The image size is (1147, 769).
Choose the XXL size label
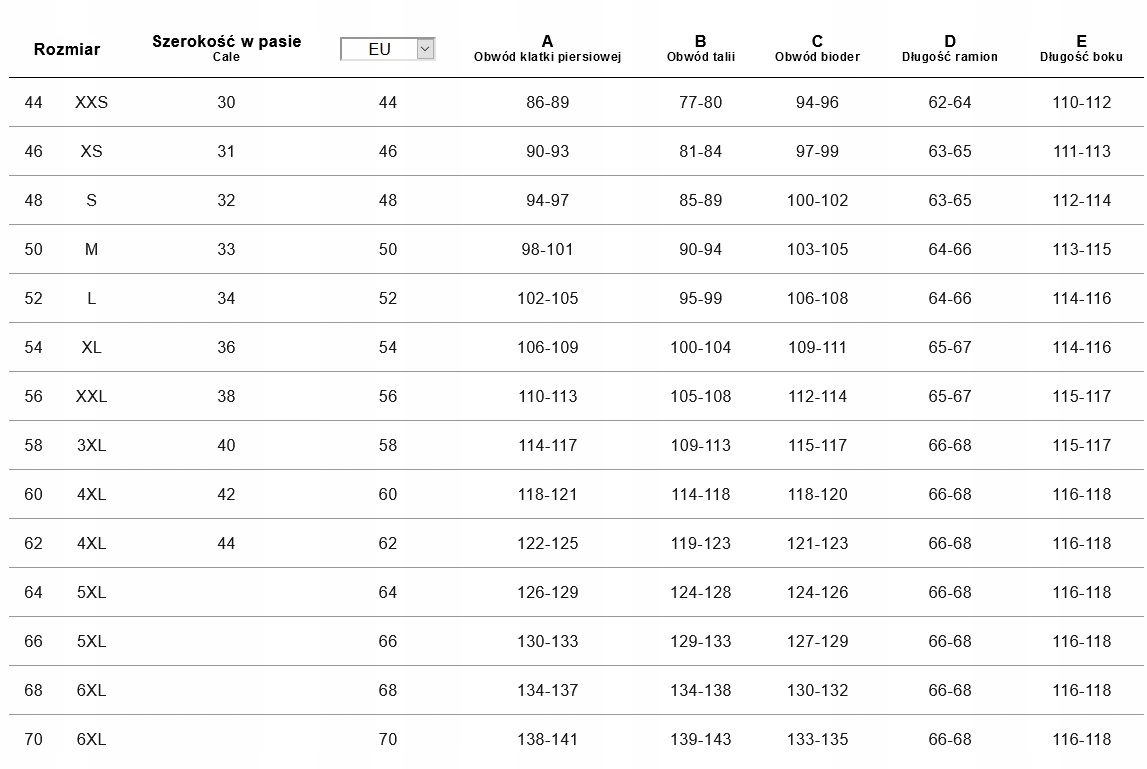91,396
